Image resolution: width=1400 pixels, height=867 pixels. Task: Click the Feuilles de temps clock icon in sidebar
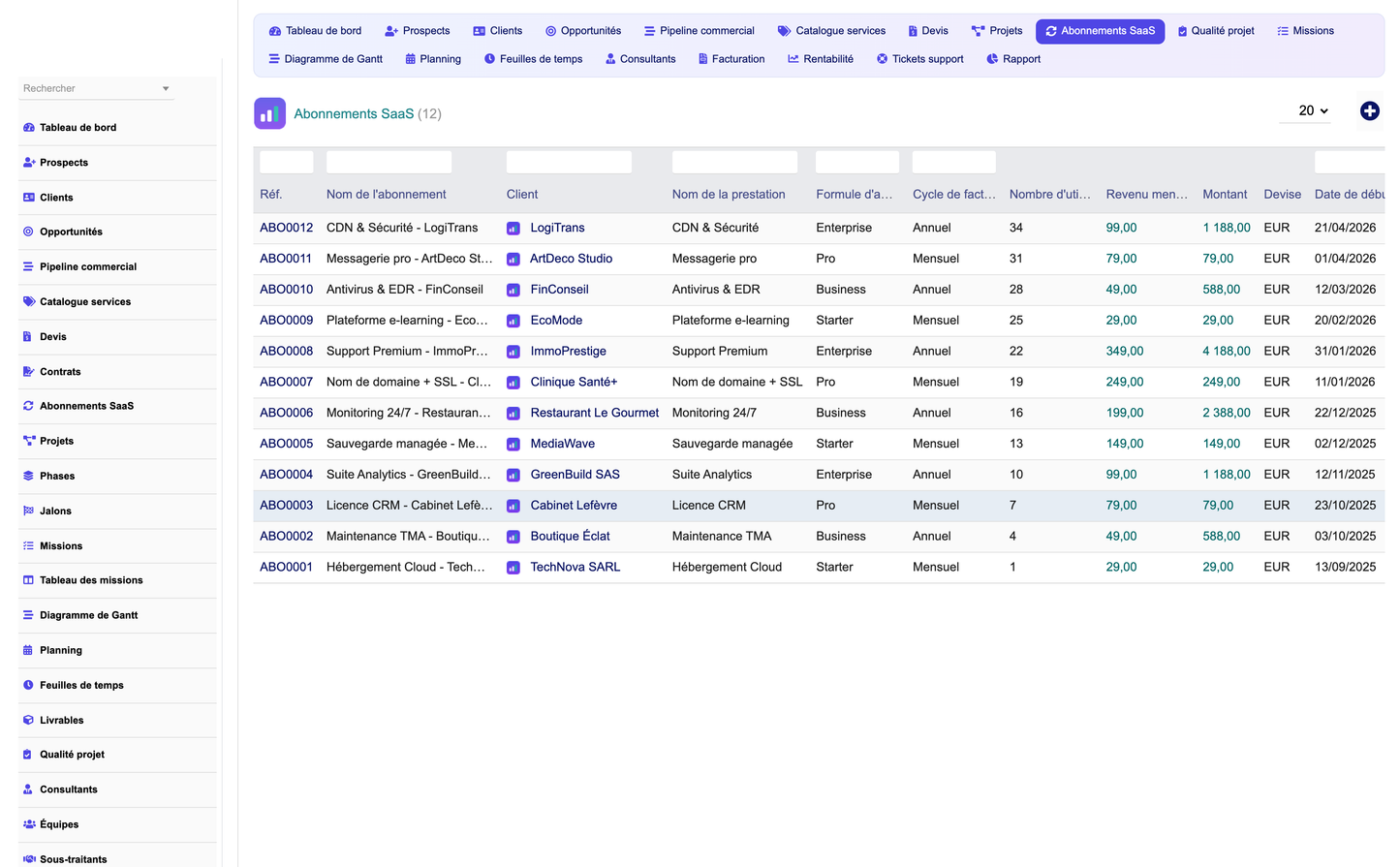[x=28, y=685]
